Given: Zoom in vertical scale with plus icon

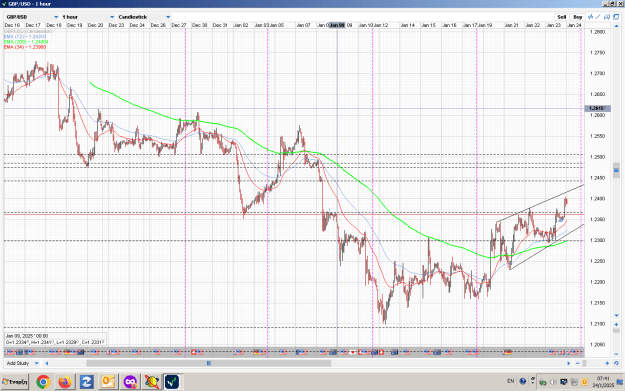Looking at the screenshot, I should coord(616,324).
